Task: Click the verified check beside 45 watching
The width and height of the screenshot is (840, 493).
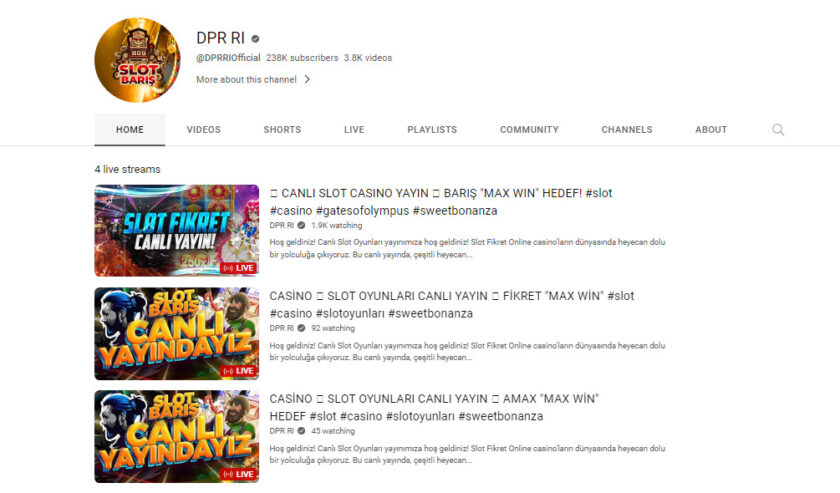Action: click(302, 431)
